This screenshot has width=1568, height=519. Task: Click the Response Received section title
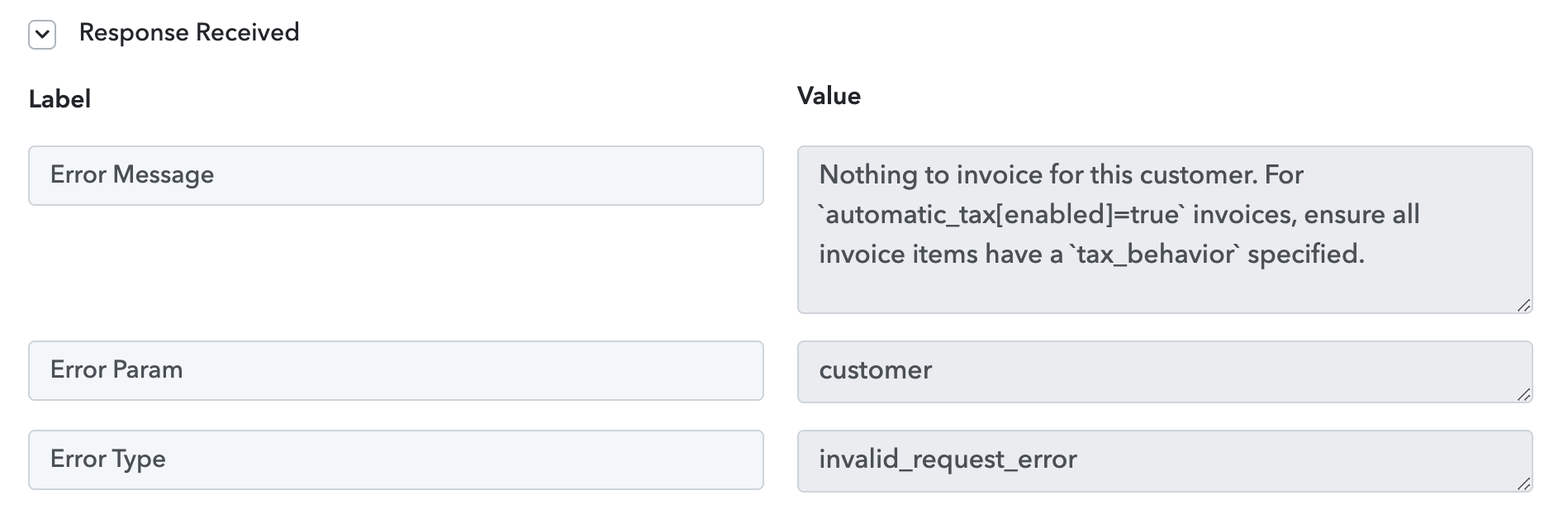[189, 32]
